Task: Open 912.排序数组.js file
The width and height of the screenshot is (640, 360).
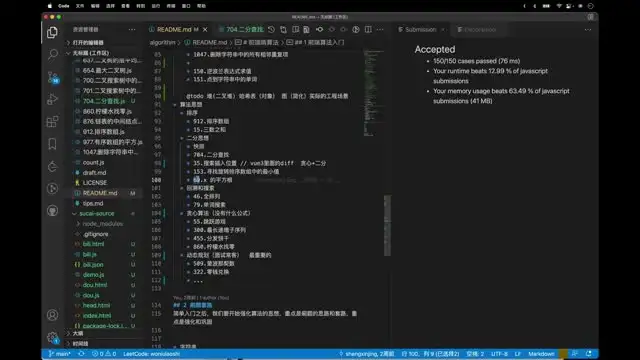Action: click(x=103, y=131)
